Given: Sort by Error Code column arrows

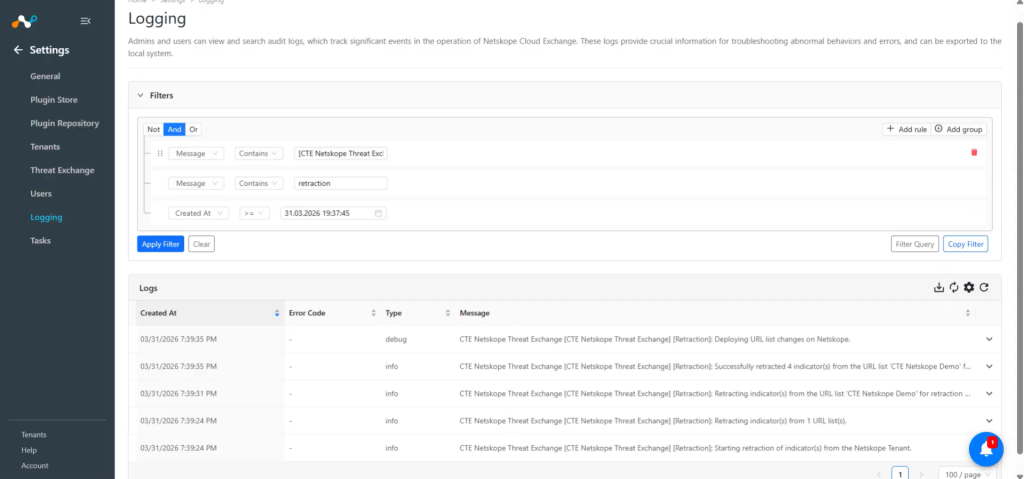Looking at the screenshot, I should click(374, 313).
